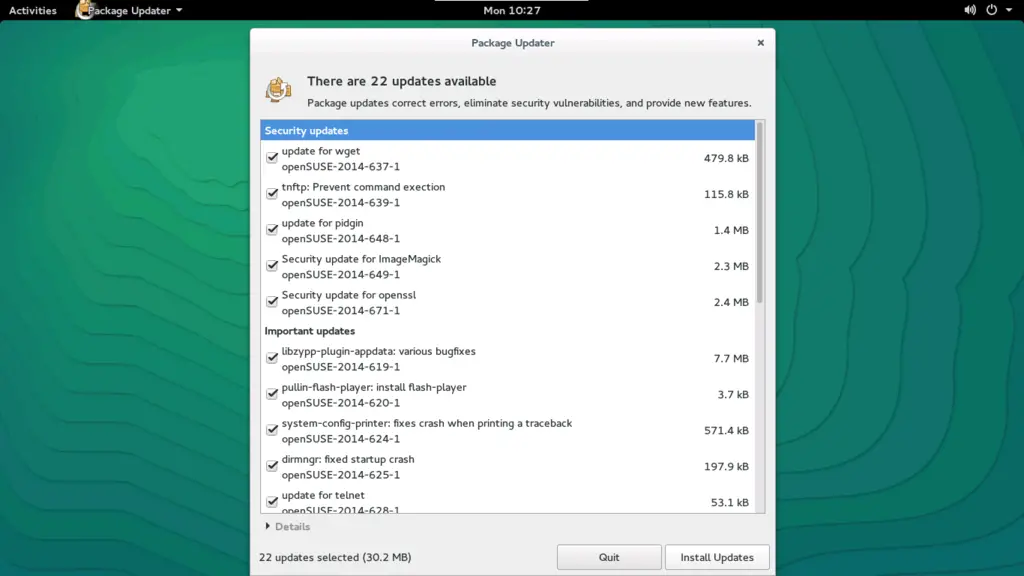The width and height of the screenshot is (1024, 576).
Task: Click the 'update for telnet' row text
Action: (x=323, y=495)
